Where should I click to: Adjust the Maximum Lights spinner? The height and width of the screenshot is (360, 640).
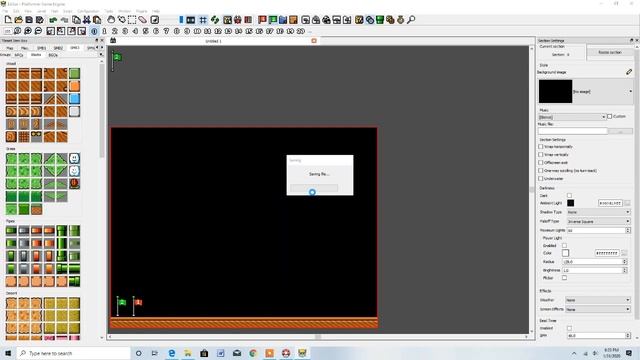[628, 230]
